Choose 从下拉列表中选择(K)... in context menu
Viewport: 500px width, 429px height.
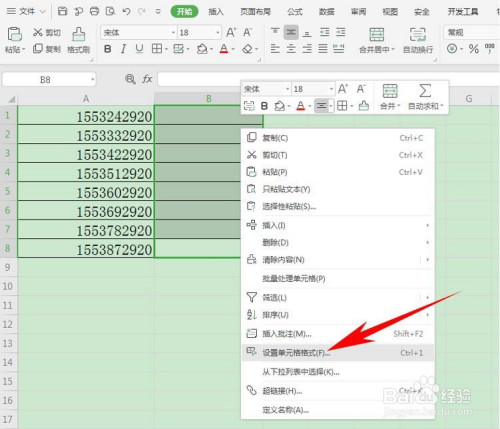pos(338,372)
